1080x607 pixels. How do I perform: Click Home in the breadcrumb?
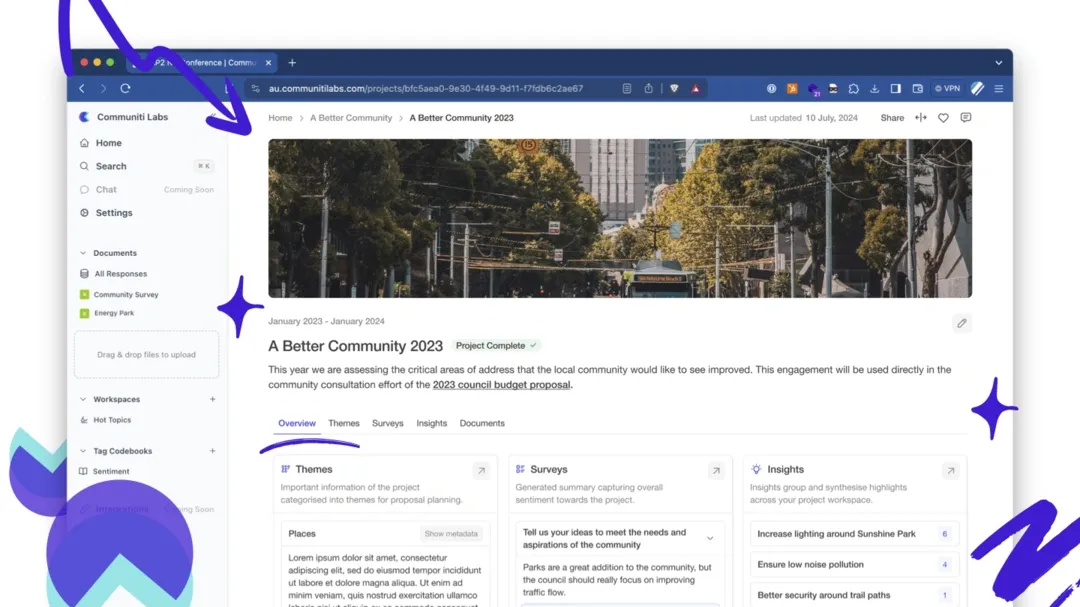point(280,118)
